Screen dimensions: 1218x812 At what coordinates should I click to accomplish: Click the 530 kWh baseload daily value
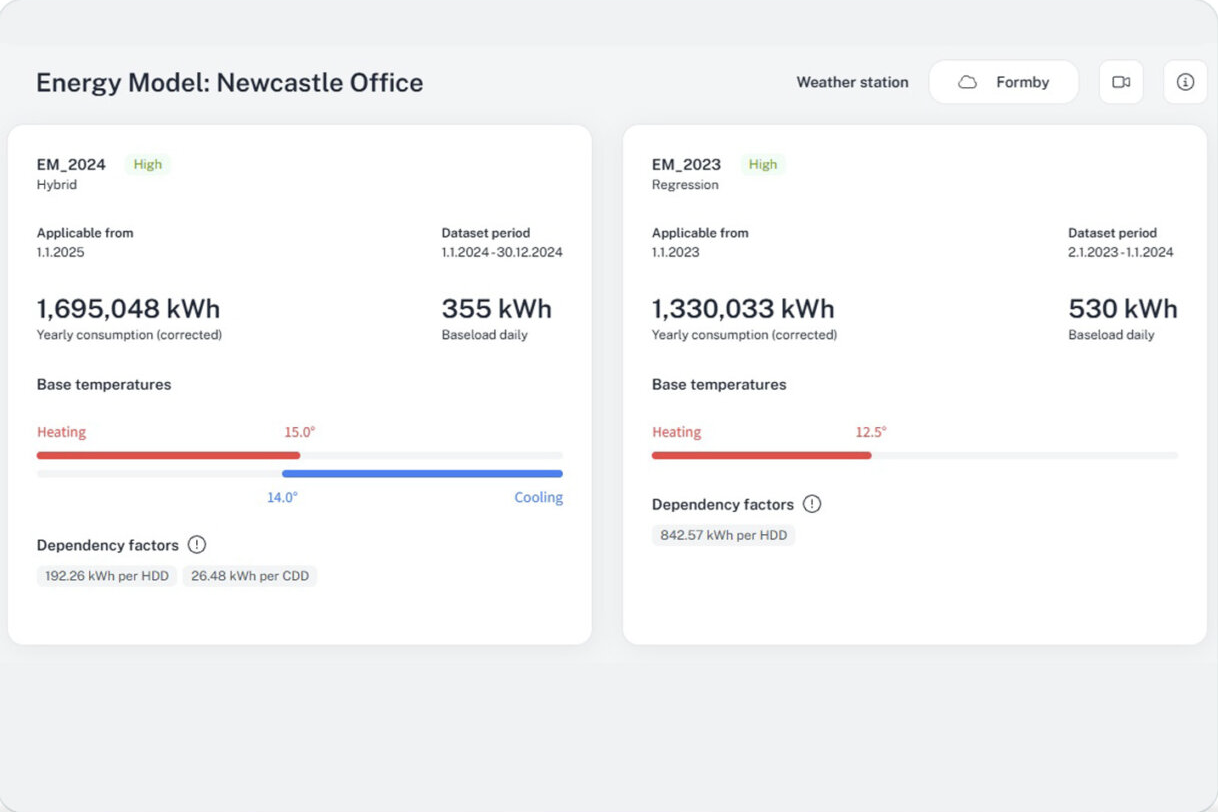[x=1122, y=309]
